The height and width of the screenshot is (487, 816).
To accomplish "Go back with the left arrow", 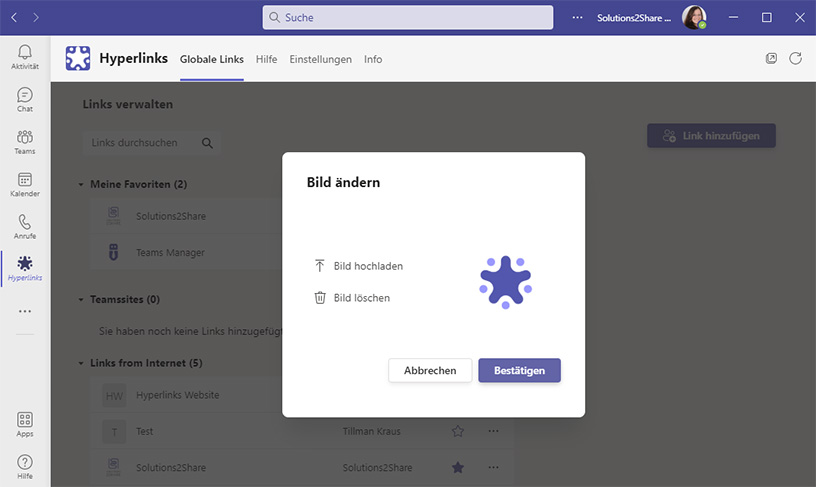I will pos(14,18).
